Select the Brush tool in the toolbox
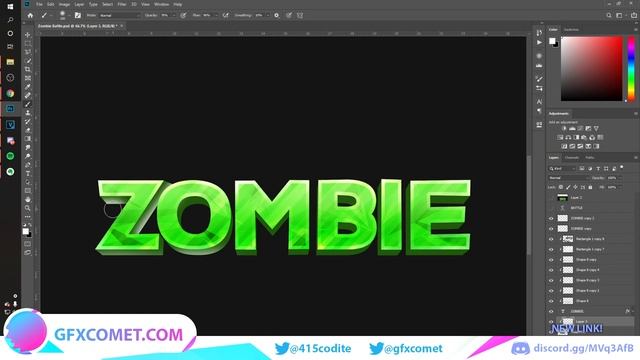 28,104
